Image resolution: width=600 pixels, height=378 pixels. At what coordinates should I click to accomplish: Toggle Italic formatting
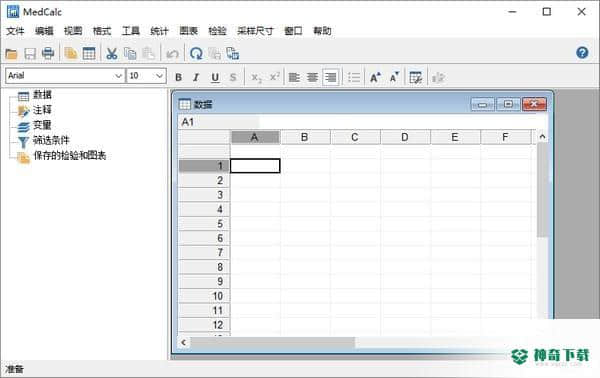(x=196, y=78)
